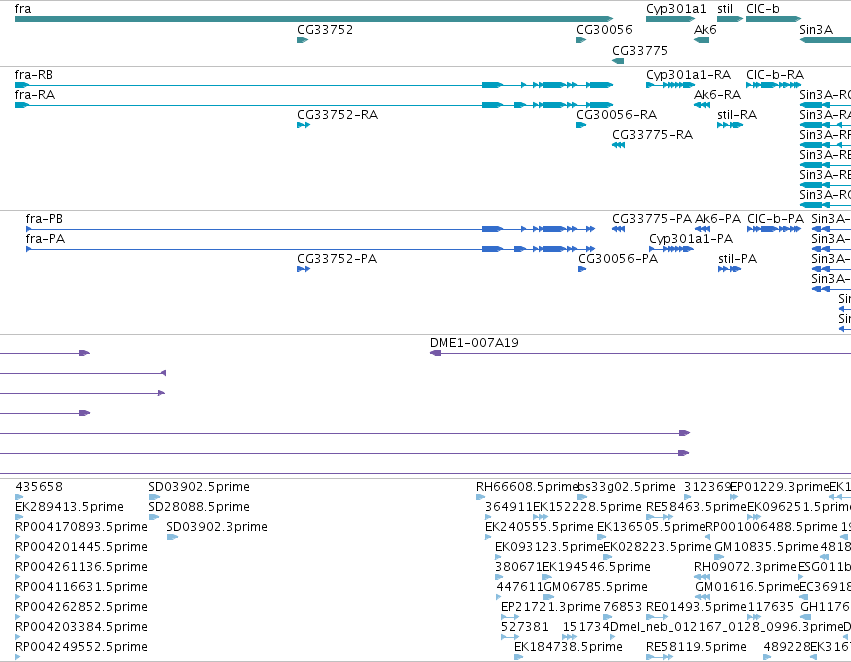Select EST EK152228.5prime
Image resolution: width=851 pixels, height=662 pixels.
587,507
